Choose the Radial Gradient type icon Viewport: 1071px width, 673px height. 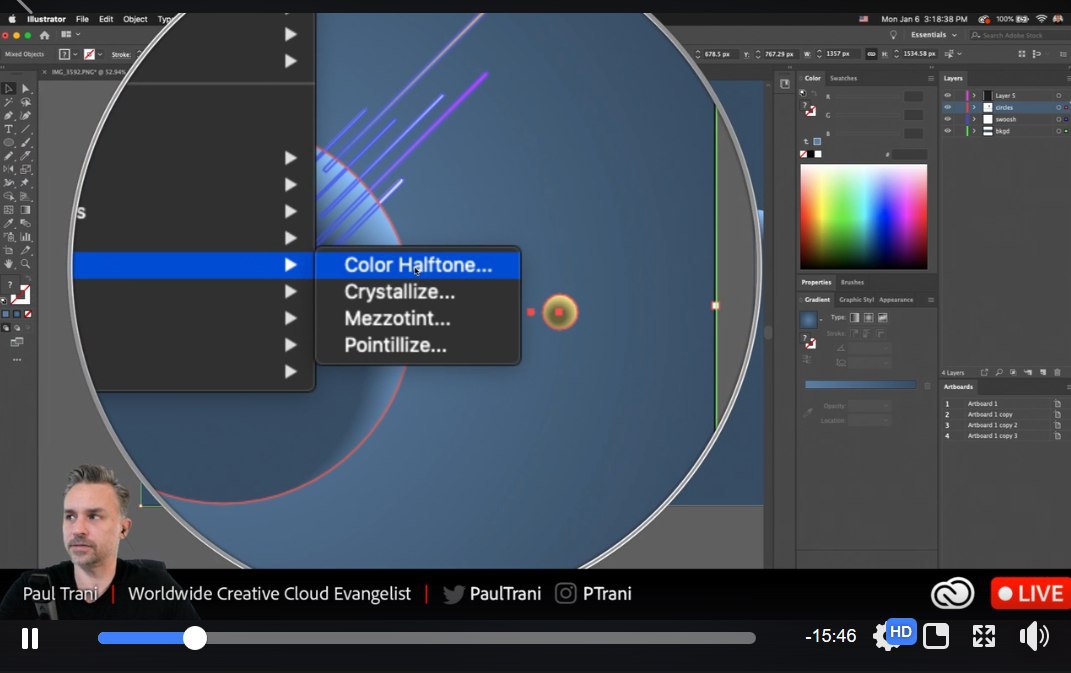pos(869,318)
